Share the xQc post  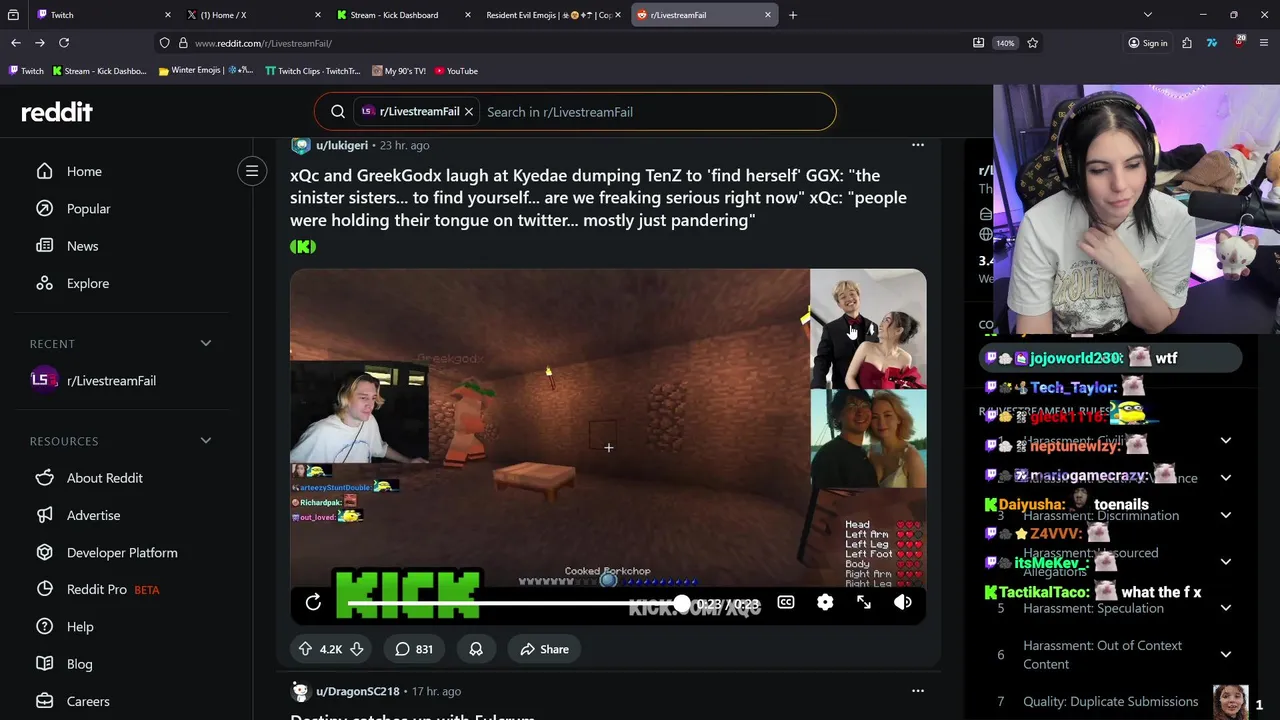coord(544,649)
